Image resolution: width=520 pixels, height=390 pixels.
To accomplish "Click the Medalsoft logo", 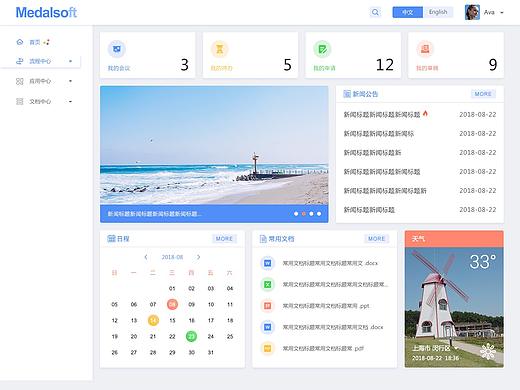I will 46,13.
